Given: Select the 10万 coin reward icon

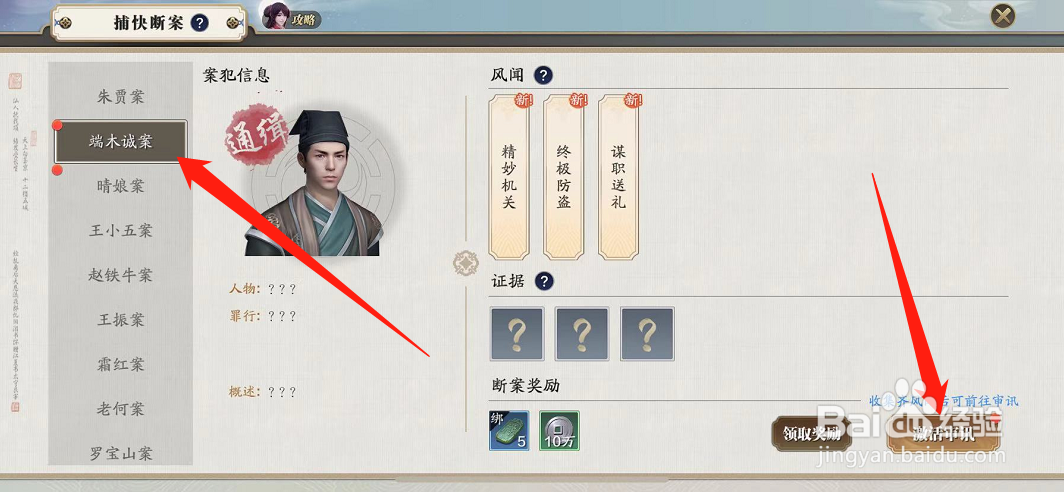Looking at the screenshot, I should click(x=559, y=430).
